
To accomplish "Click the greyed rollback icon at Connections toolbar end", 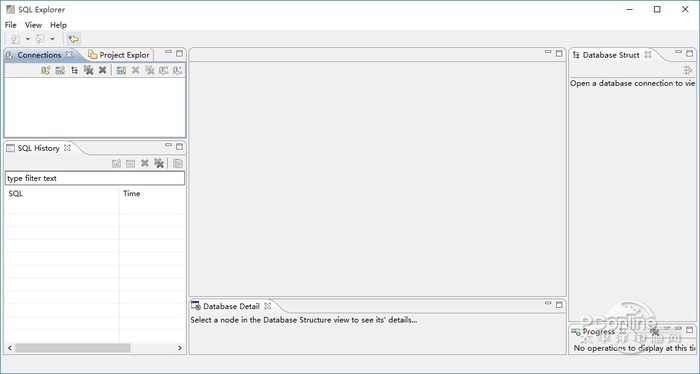I will (x=178, y=70).
